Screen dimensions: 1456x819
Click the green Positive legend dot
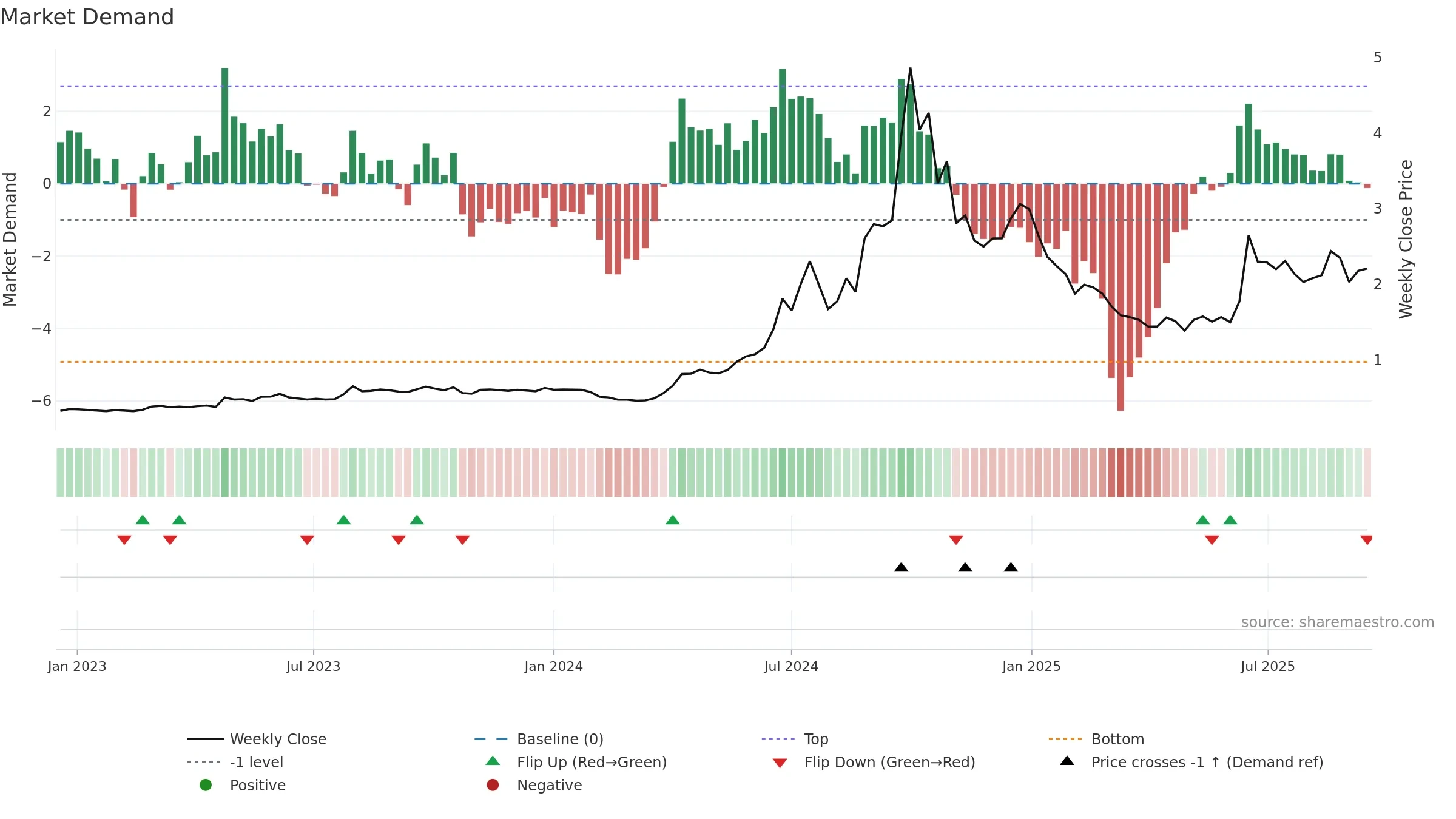tap(206, 785)
